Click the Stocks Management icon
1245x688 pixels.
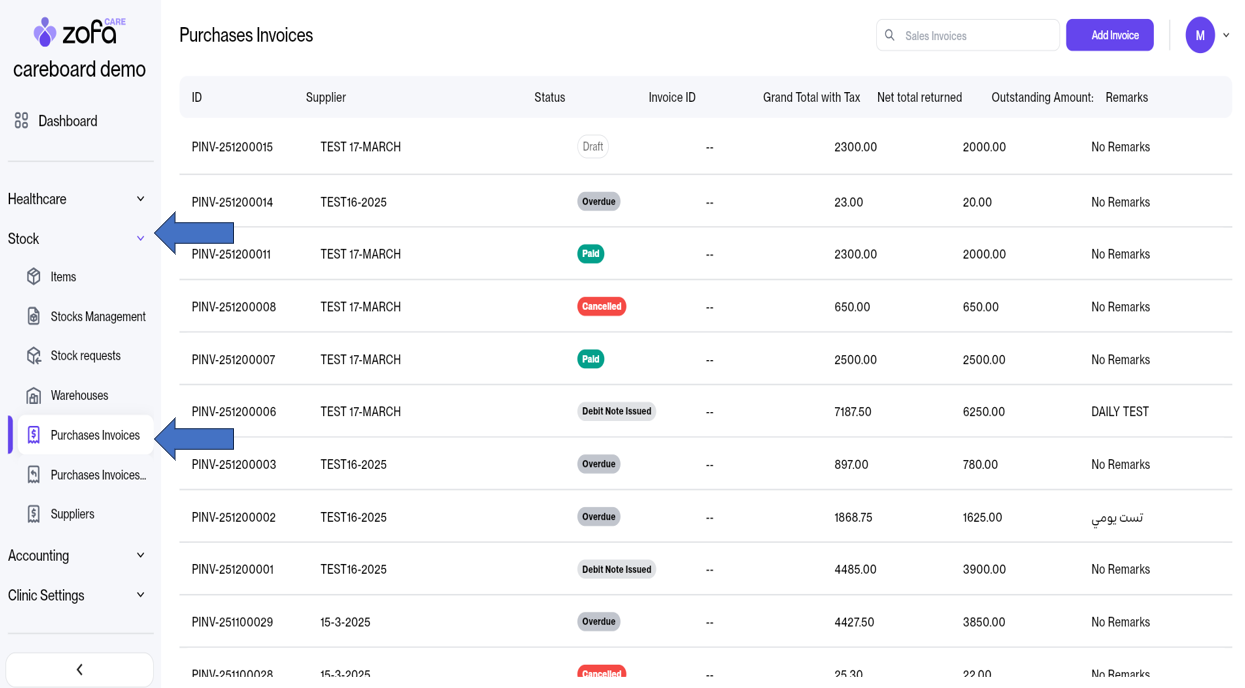[34, 316]
